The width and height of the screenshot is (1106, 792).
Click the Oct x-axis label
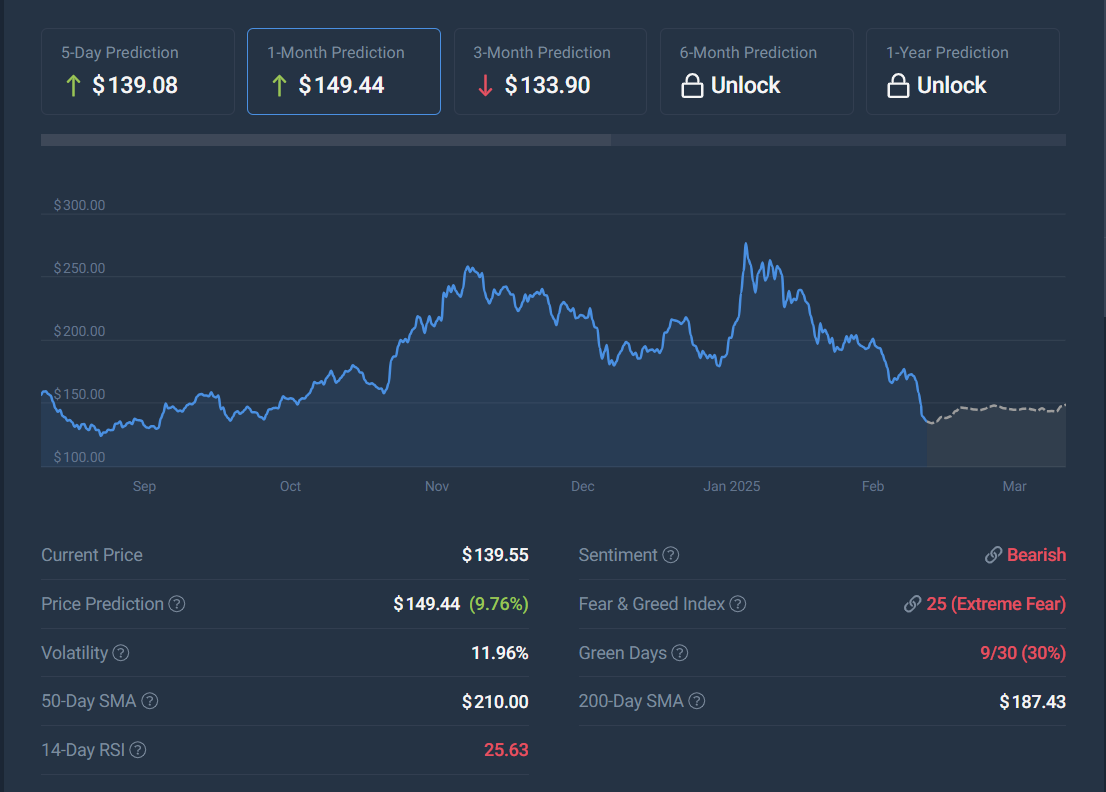click(x=290, y=486)
